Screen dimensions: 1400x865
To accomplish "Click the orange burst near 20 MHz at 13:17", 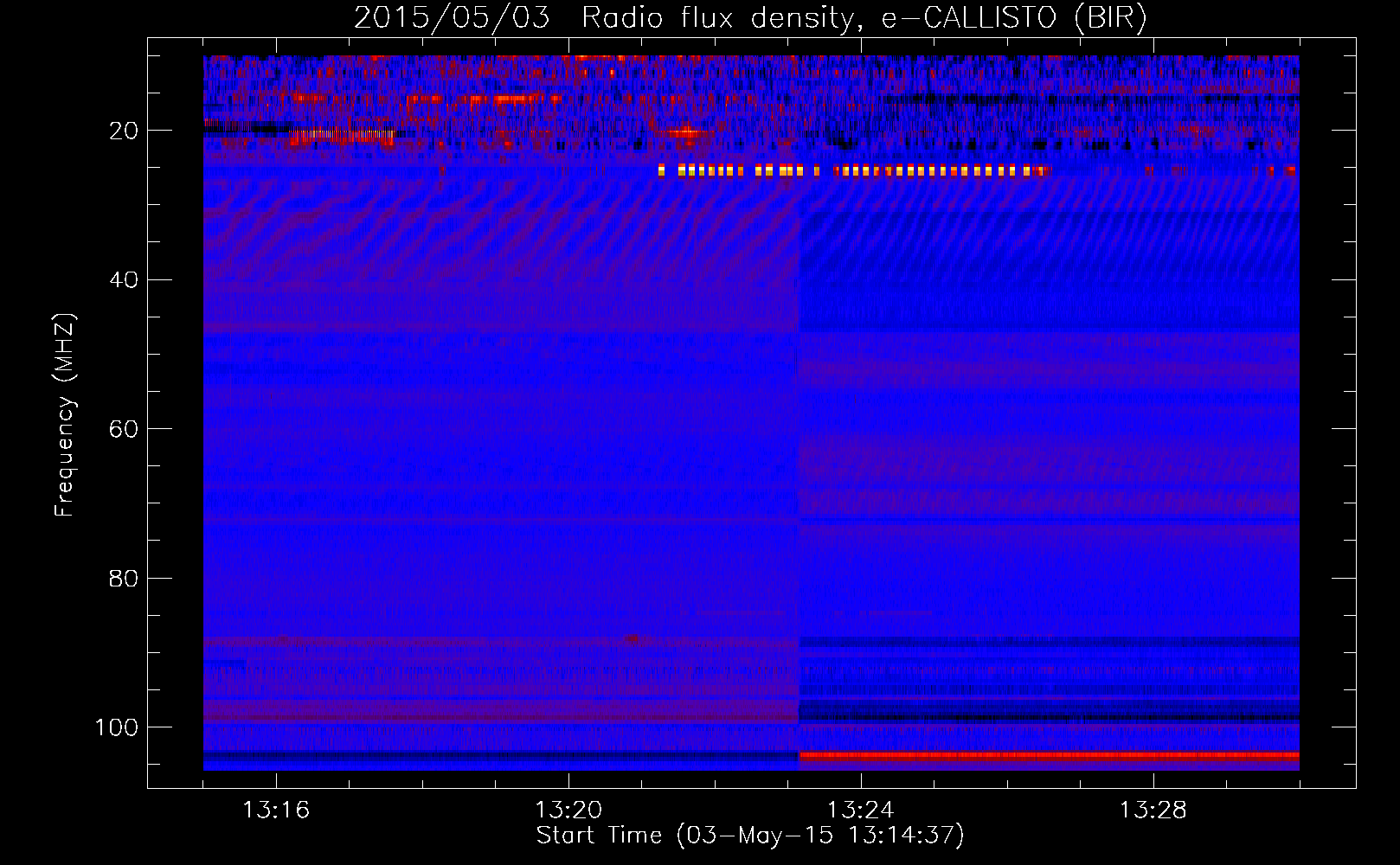I will [x=341, y=135].
